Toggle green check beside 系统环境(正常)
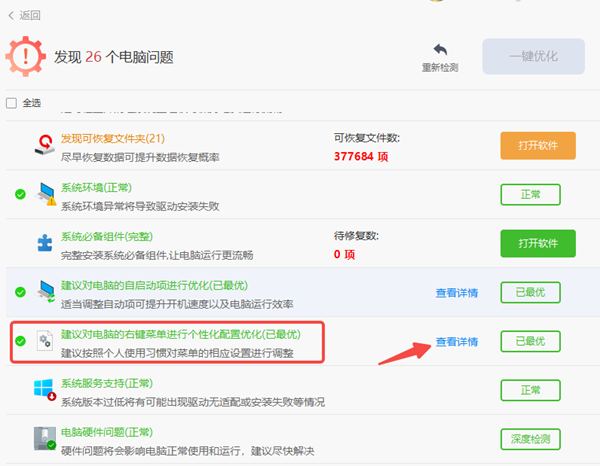600x466 pixels. (x=20, y=194)
